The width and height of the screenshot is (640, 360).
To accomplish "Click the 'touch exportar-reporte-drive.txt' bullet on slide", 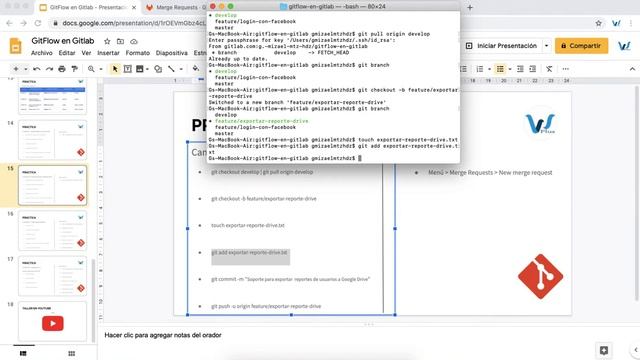I will (x=248, y=225).
